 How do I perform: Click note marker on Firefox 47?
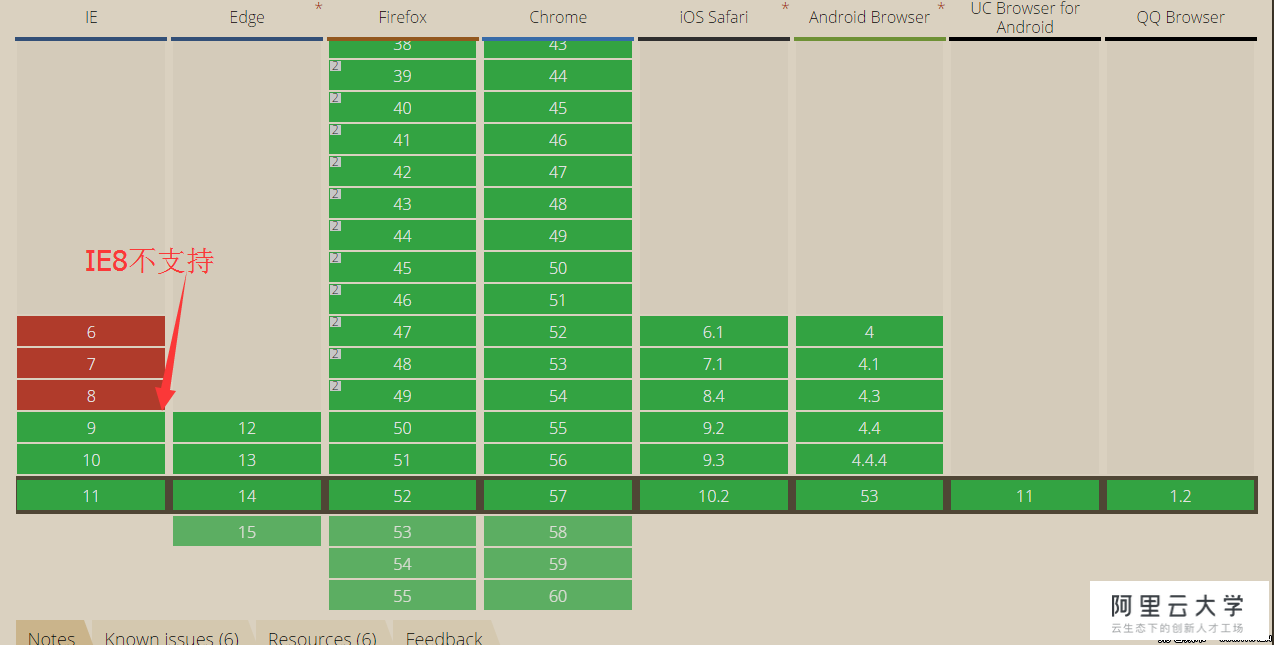point(335,322)
